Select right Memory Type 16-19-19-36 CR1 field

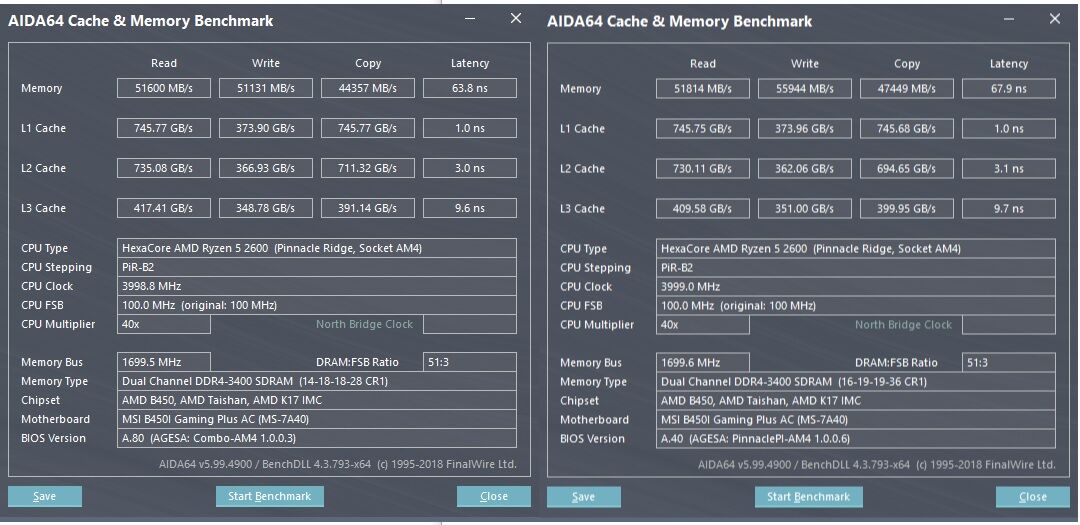pos(855,382)
